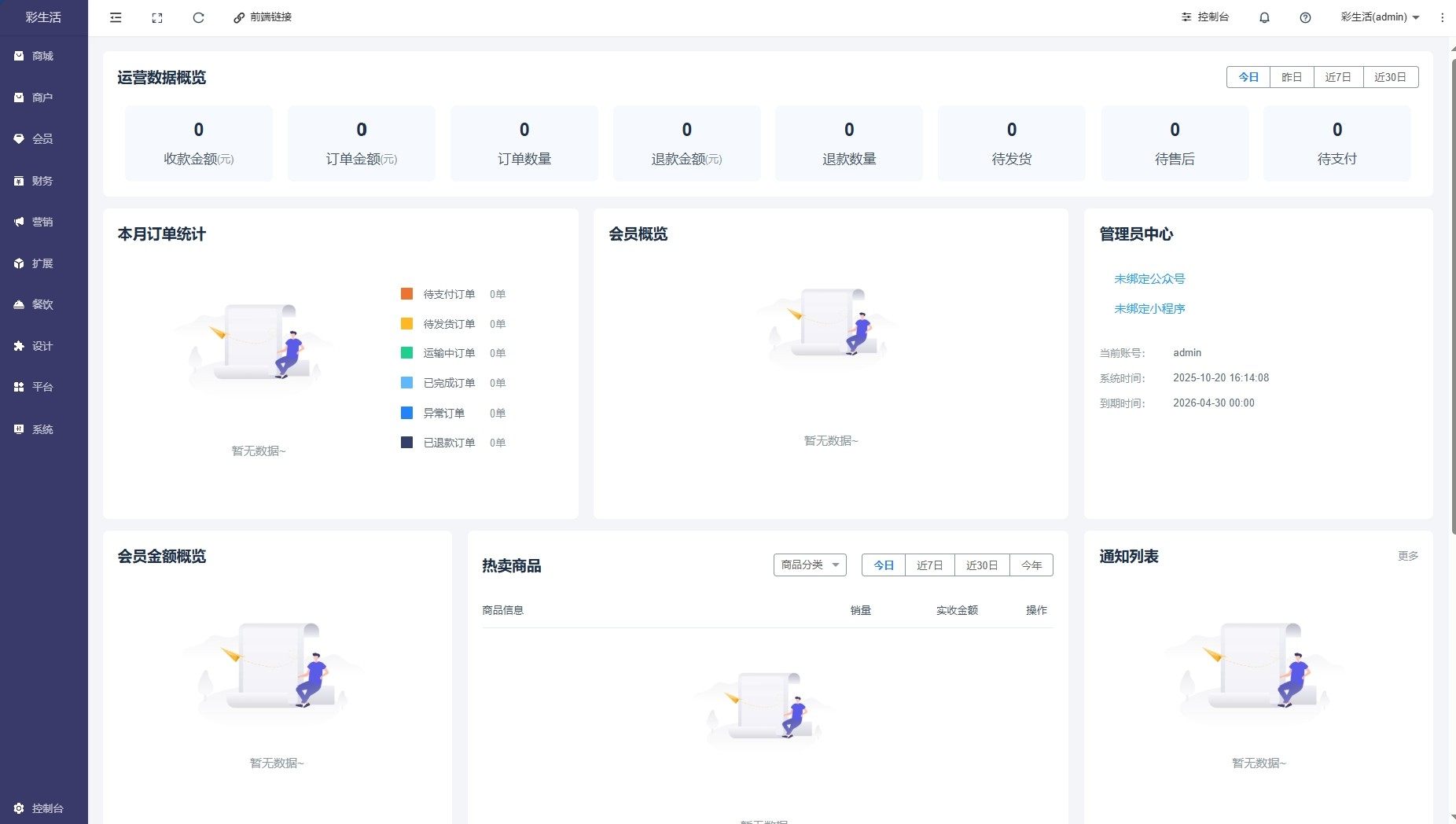Click the 营销 megaphone icon

click(x=19, y=222)
